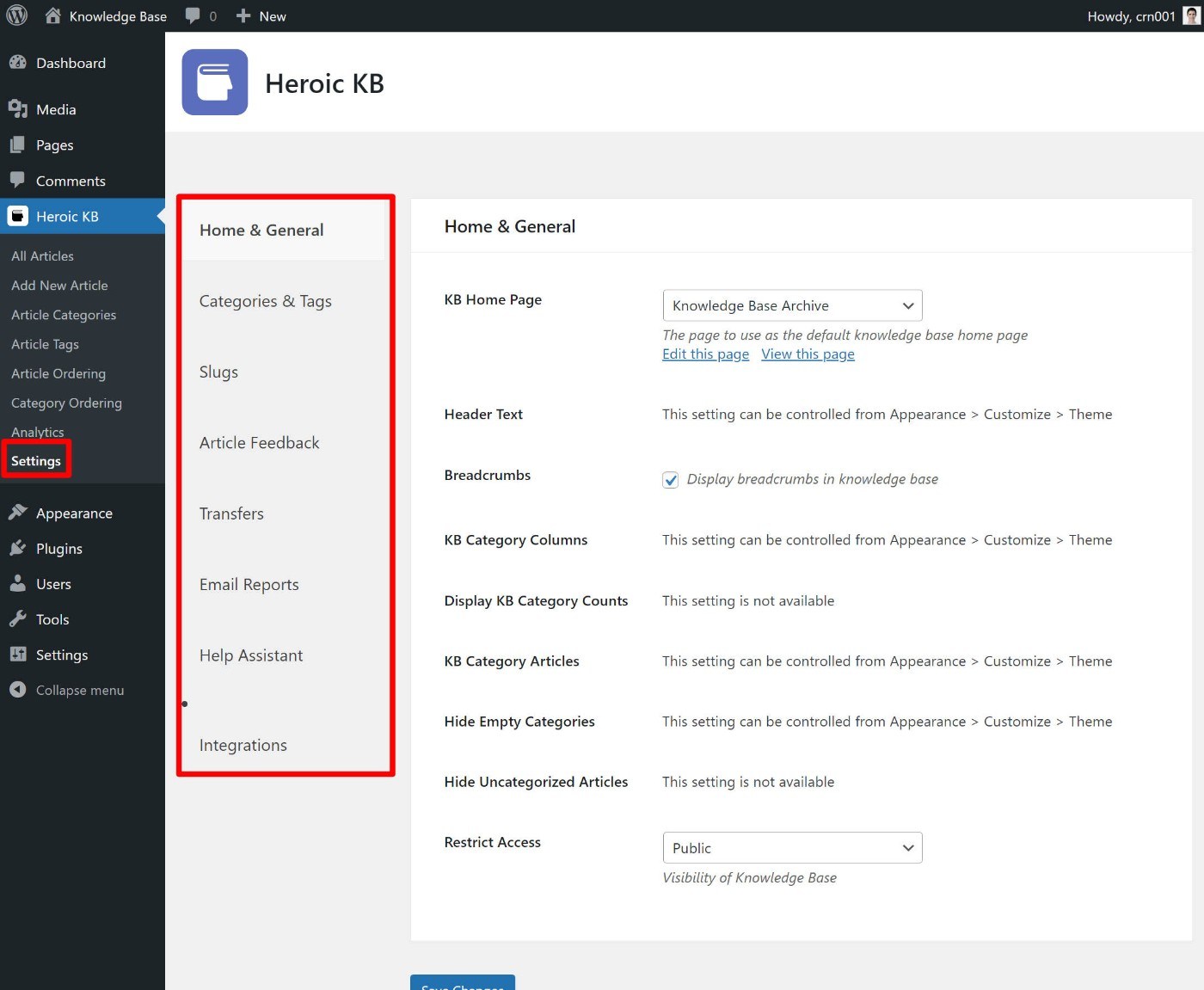Image resolution: width=1204 pixels, height=990 pixels.
Task: Click the Users person icon
Action: click(x=18, y=583)
